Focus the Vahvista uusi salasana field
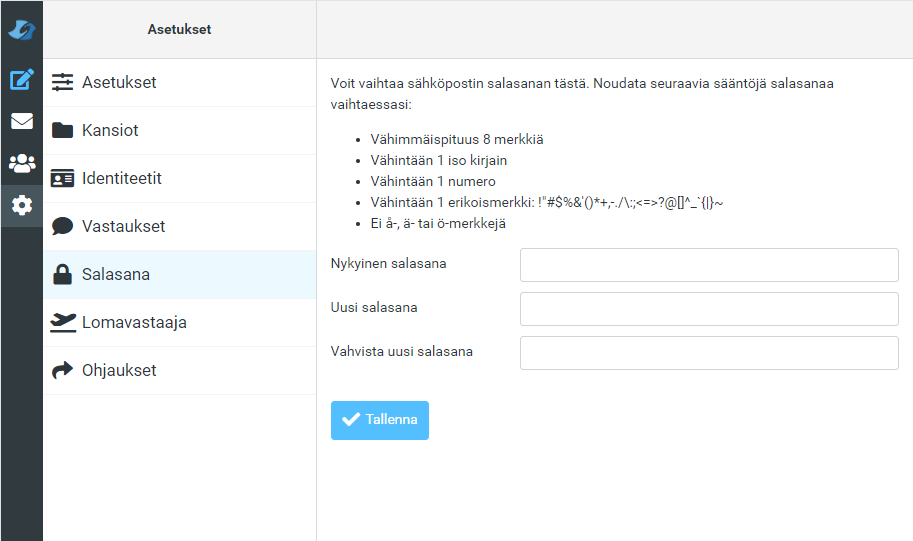Viewport: 913px width, 541px height. point(709,353)
